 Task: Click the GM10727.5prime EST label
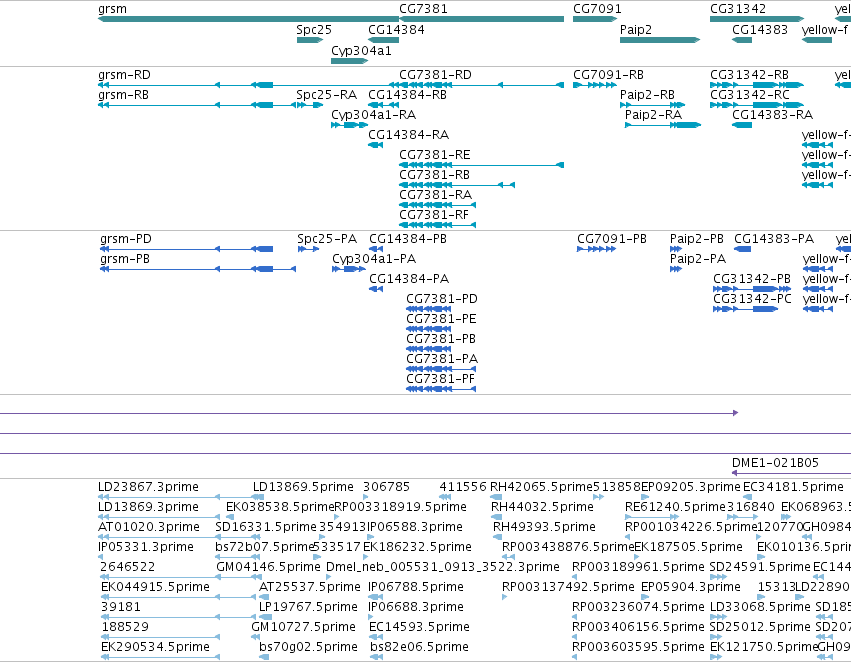point(303,628)
